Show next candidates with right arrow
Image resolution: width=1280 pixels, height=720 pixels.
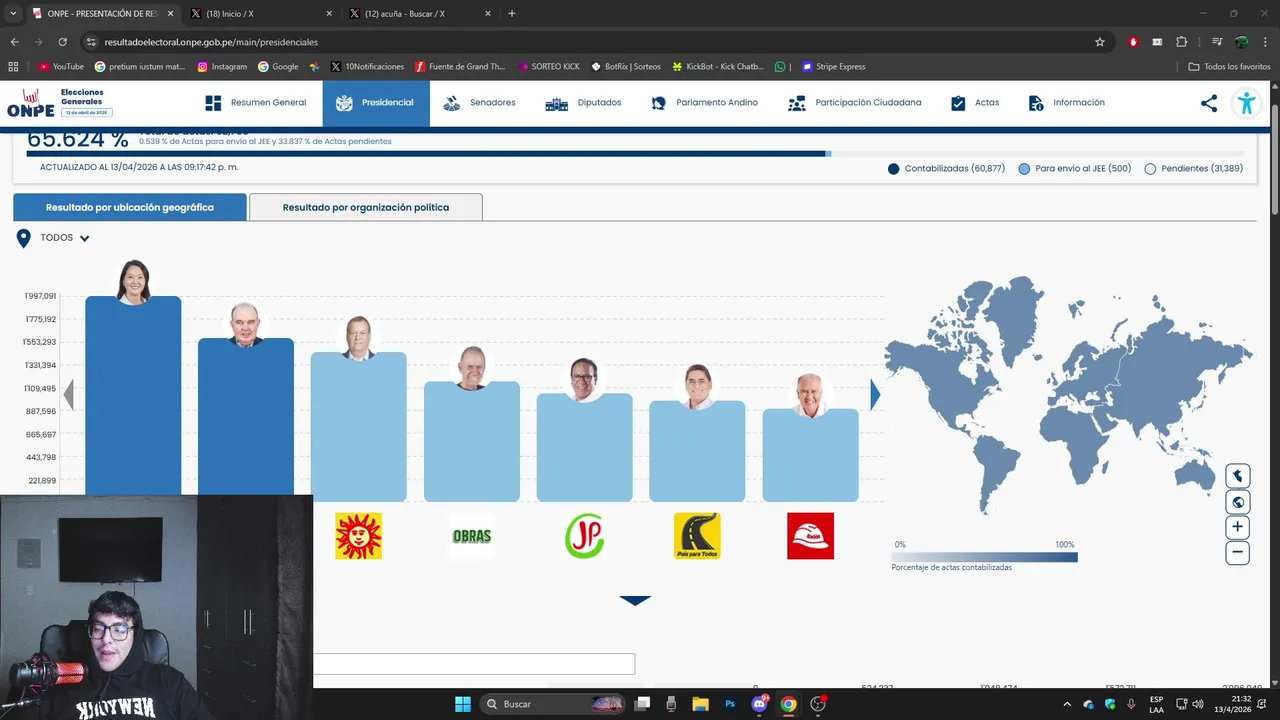click(875, 395)
